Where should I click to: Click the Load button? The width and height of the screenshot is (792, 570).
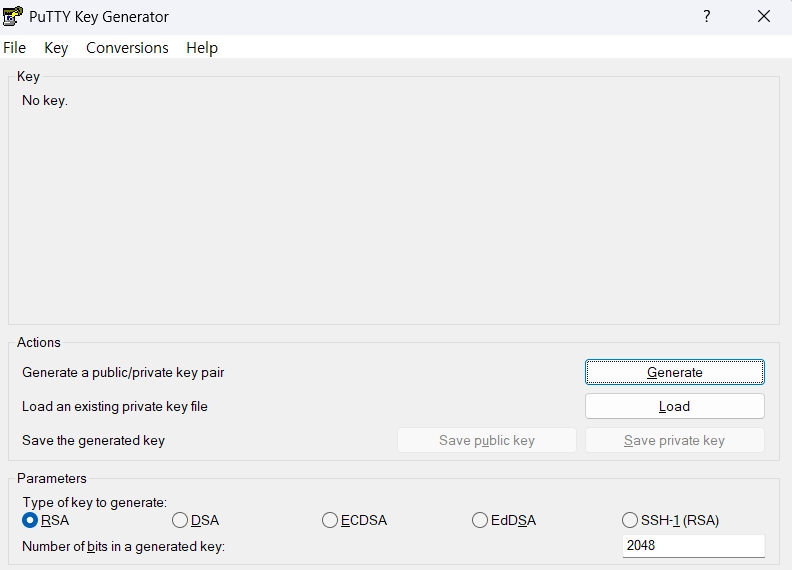pyautogui.click(x=675, y=406)
